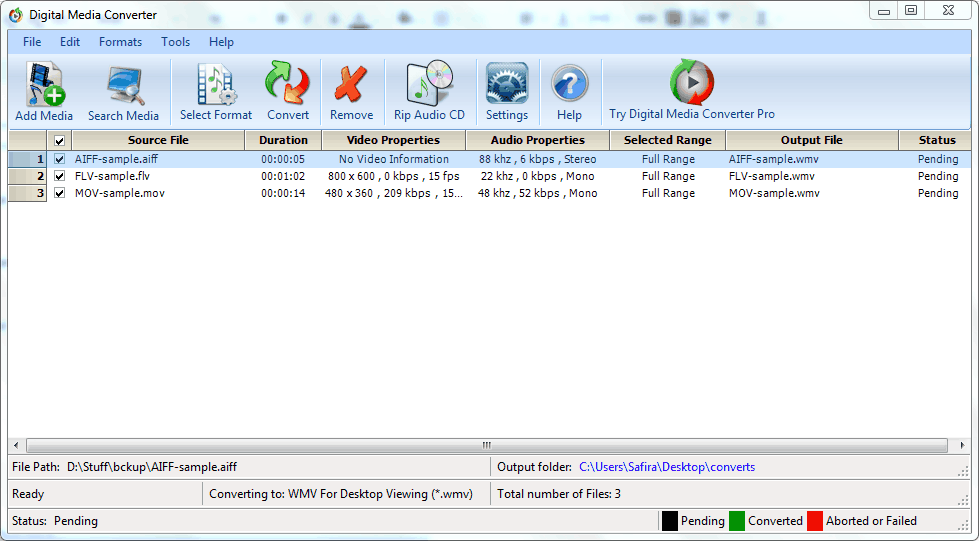Click the green Converted color swatch
Viewport: 979px width, 541px height.
[x=737, y=521]
